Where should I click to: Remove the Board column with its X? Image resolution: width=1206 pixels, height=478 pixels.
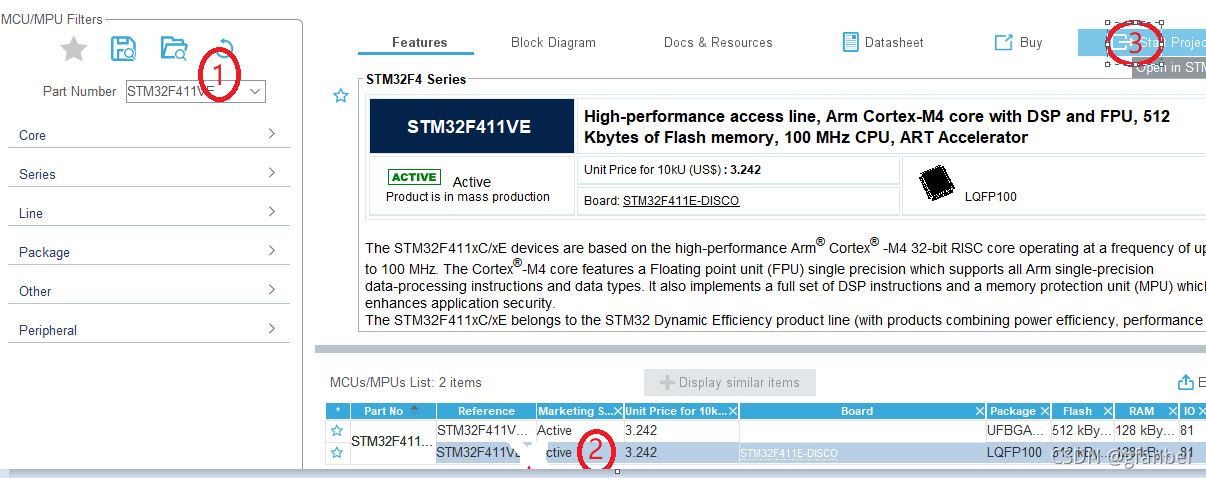click(979, 411)
